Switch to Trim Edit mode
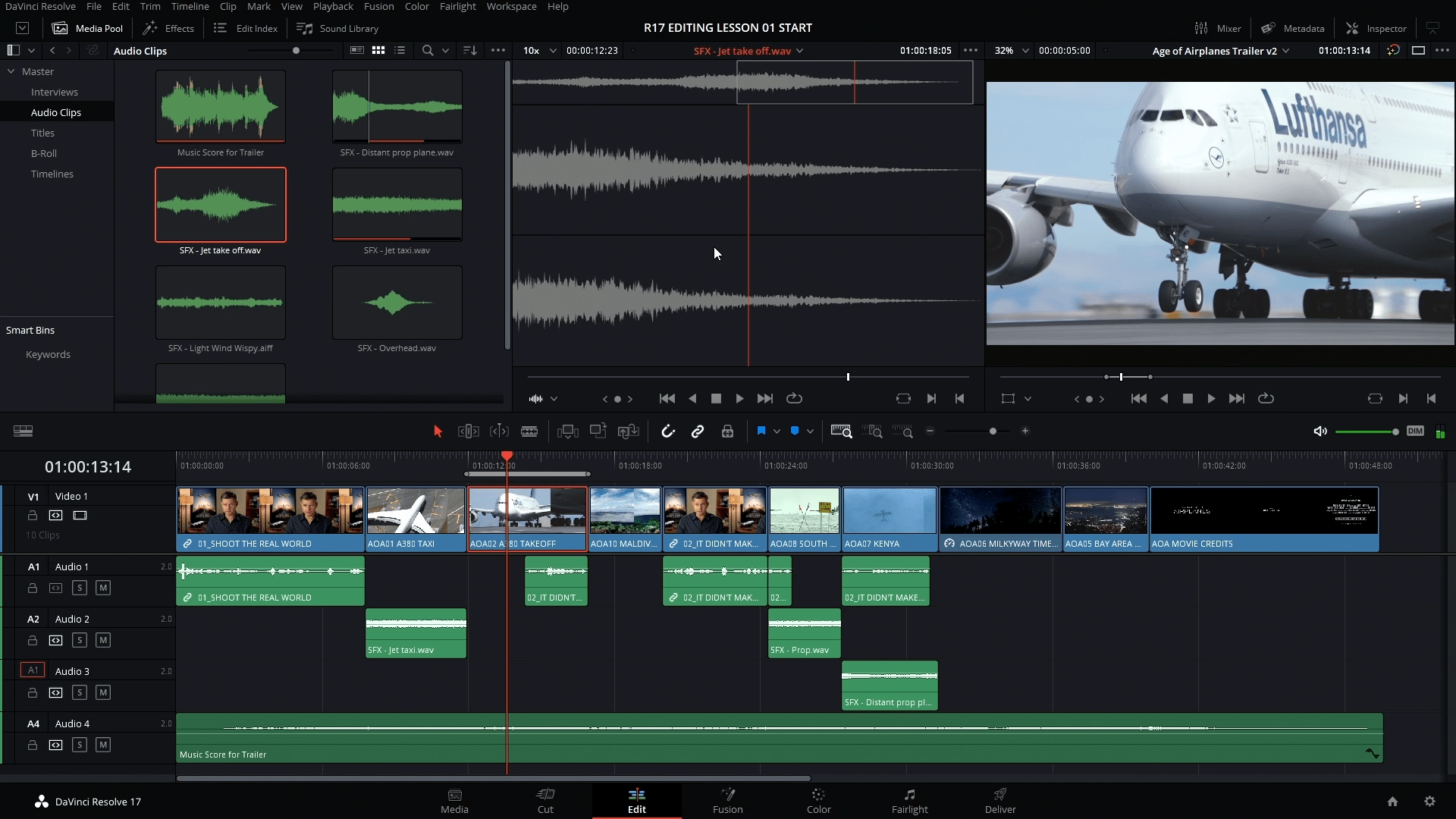The image size is (1456, 819). [x=468, y=431]
